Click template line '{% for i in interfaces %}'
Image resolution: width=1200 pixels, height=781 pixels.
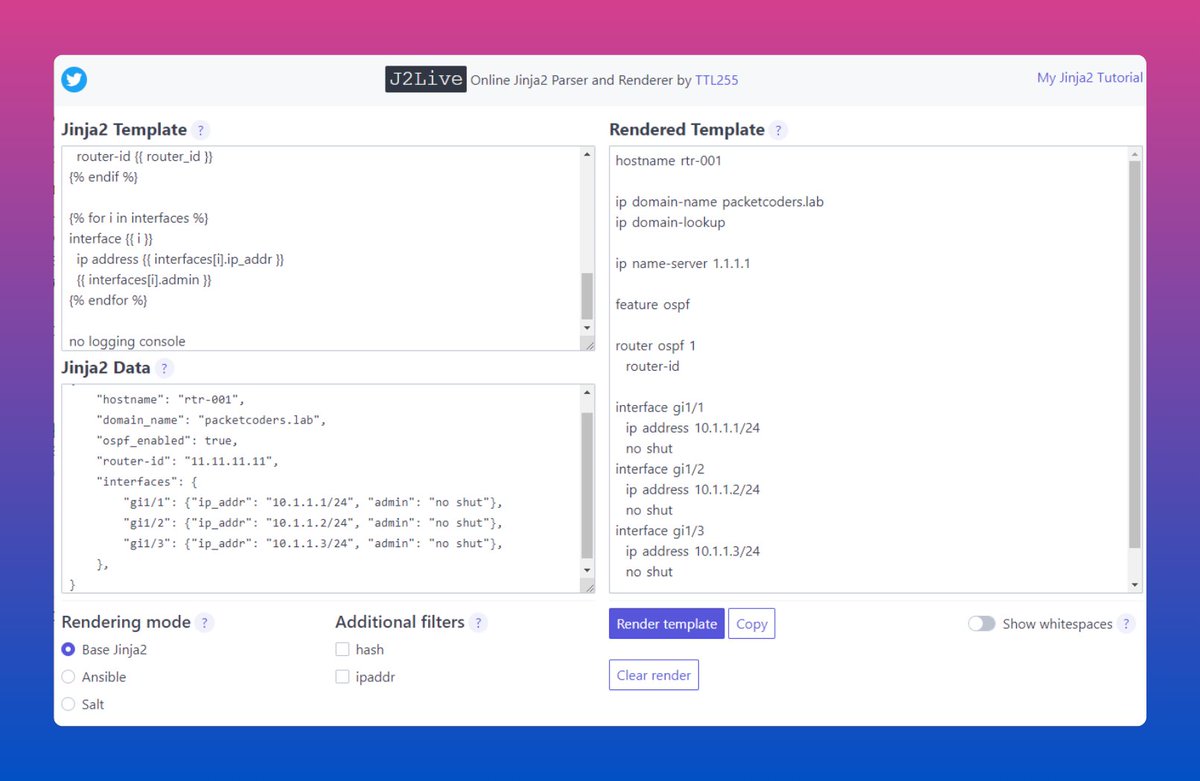[x=138, y=218]
